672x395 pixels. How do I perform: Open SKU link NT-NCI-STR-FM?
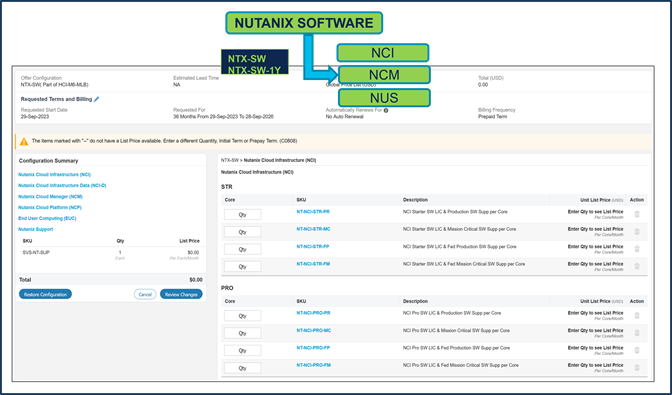coord(313,264)
